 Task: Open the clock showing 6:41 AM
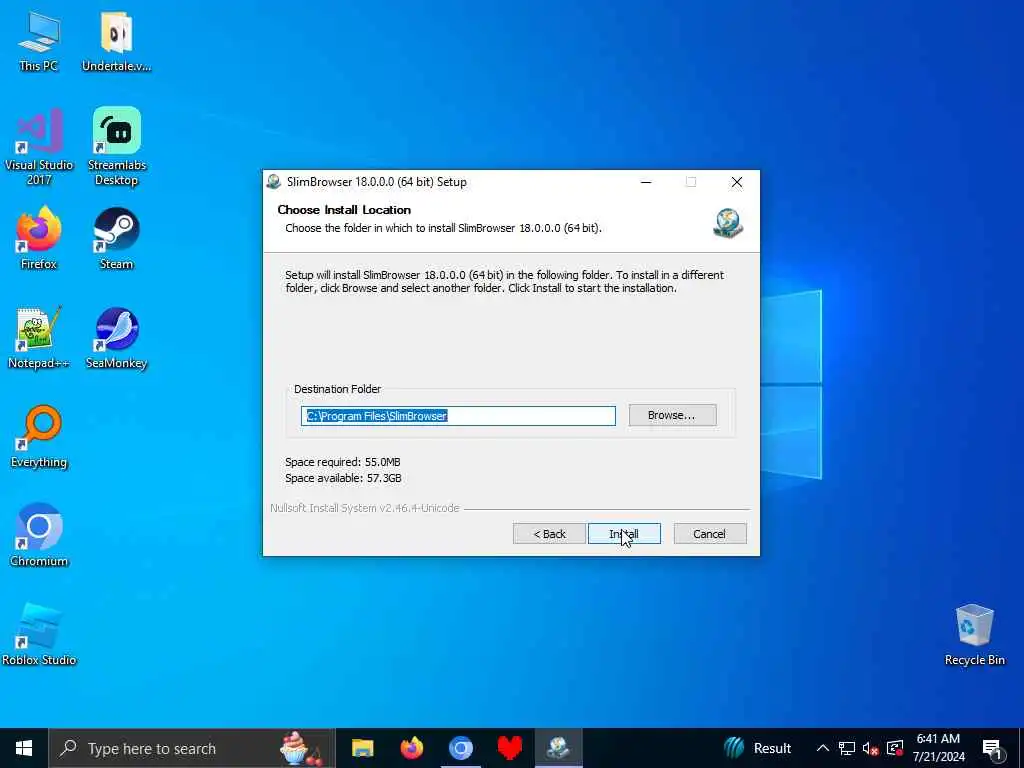tap(938, 748)
